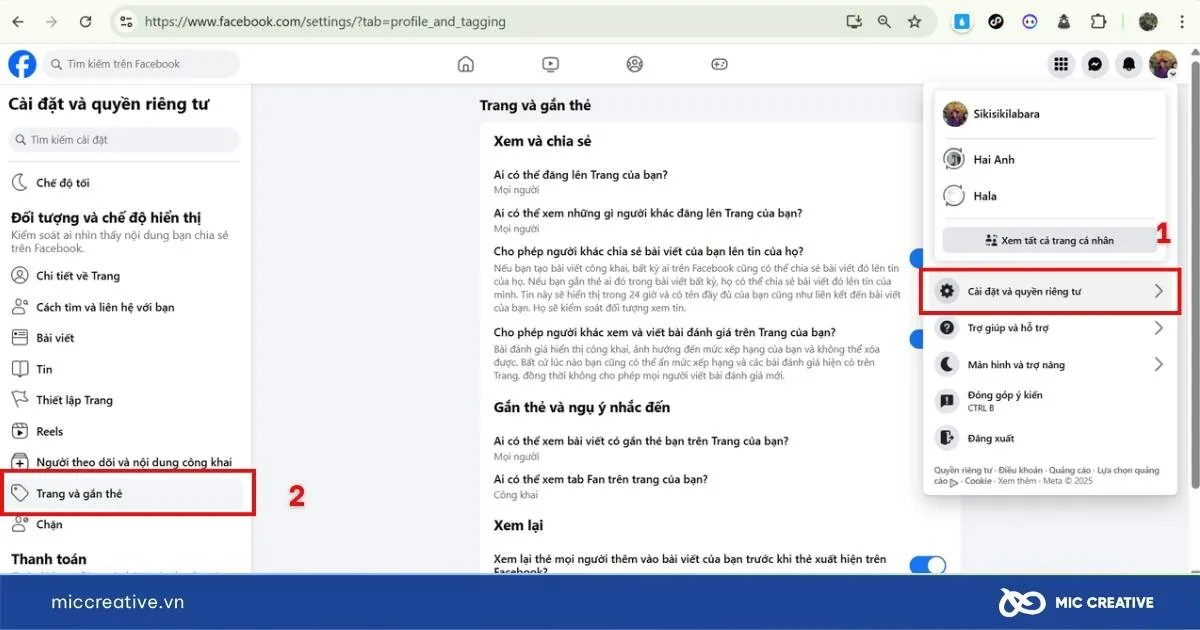Switch to the Hai Anh profile

pyautogui.click(x=994, y=160)
